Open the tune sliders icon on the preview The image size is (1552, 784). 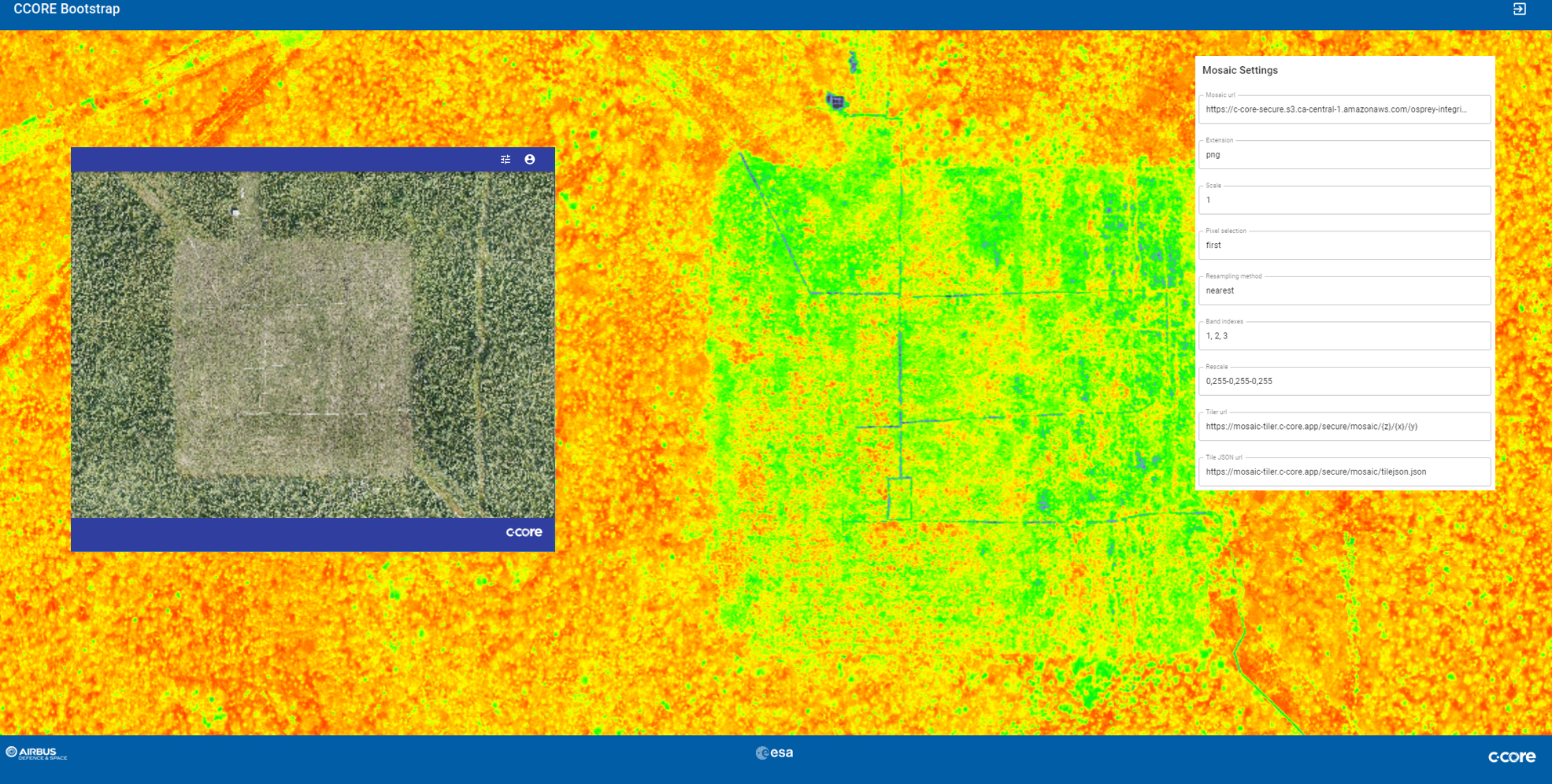tap(506, 159)
